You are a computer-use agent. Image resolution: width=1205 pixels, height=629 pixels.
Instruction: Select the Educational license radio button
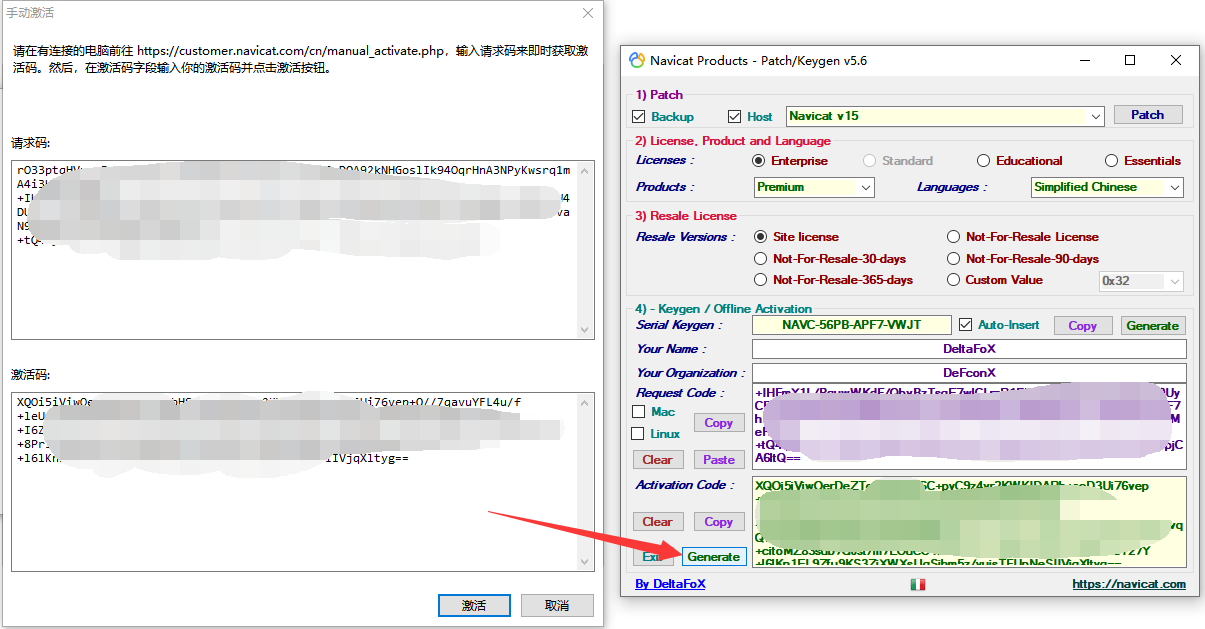pos(984,161)
